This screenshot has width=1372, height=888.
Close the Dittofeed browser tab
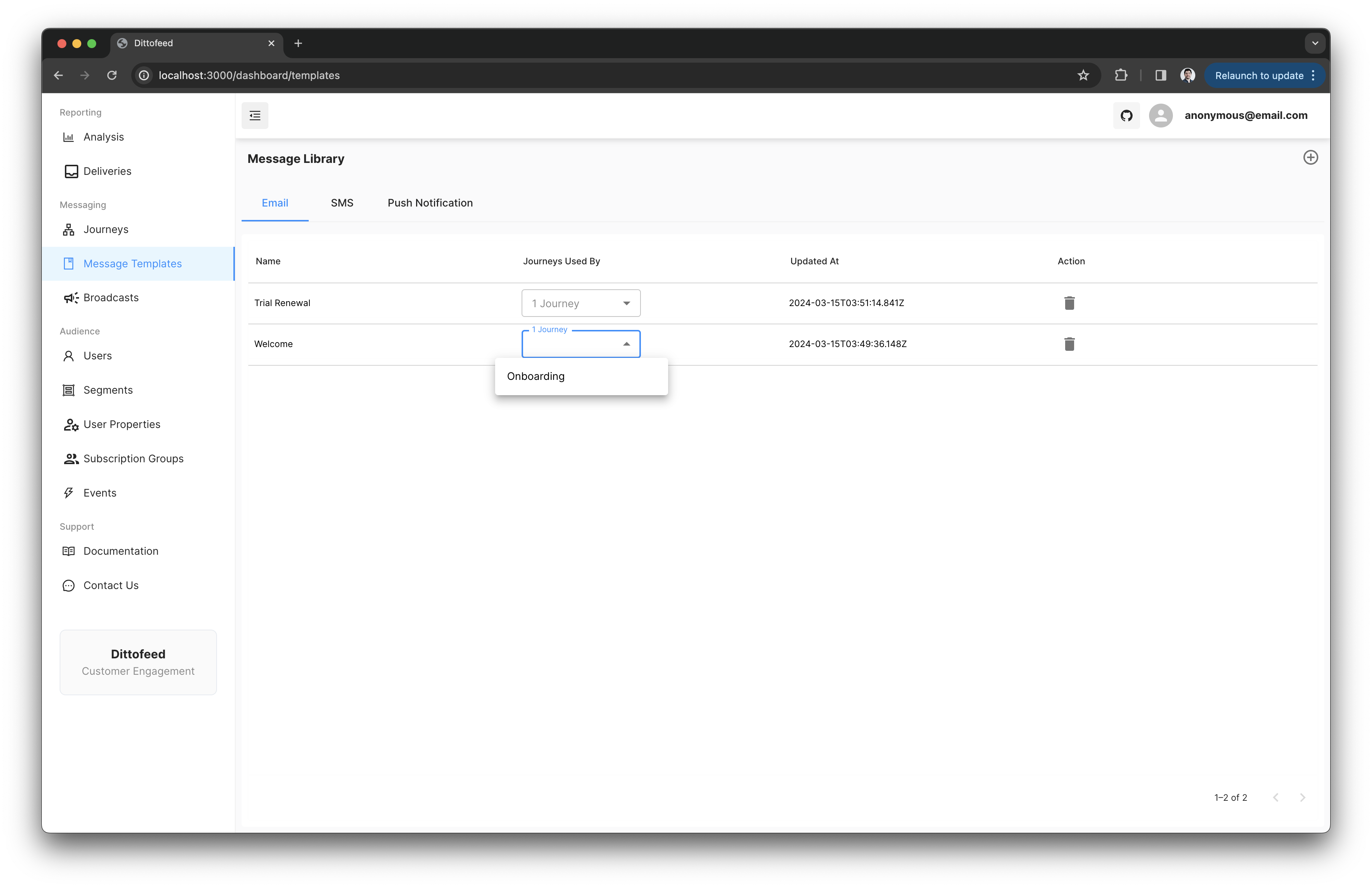271,43
